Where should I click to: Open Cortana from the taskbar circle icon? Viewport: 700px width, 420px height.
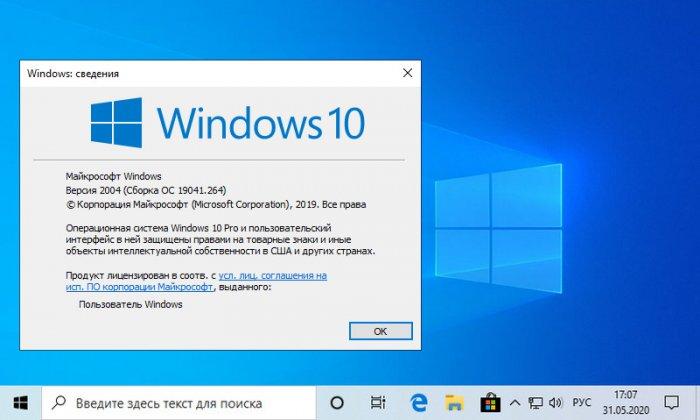pyautogui.click(x=337, y=403)
